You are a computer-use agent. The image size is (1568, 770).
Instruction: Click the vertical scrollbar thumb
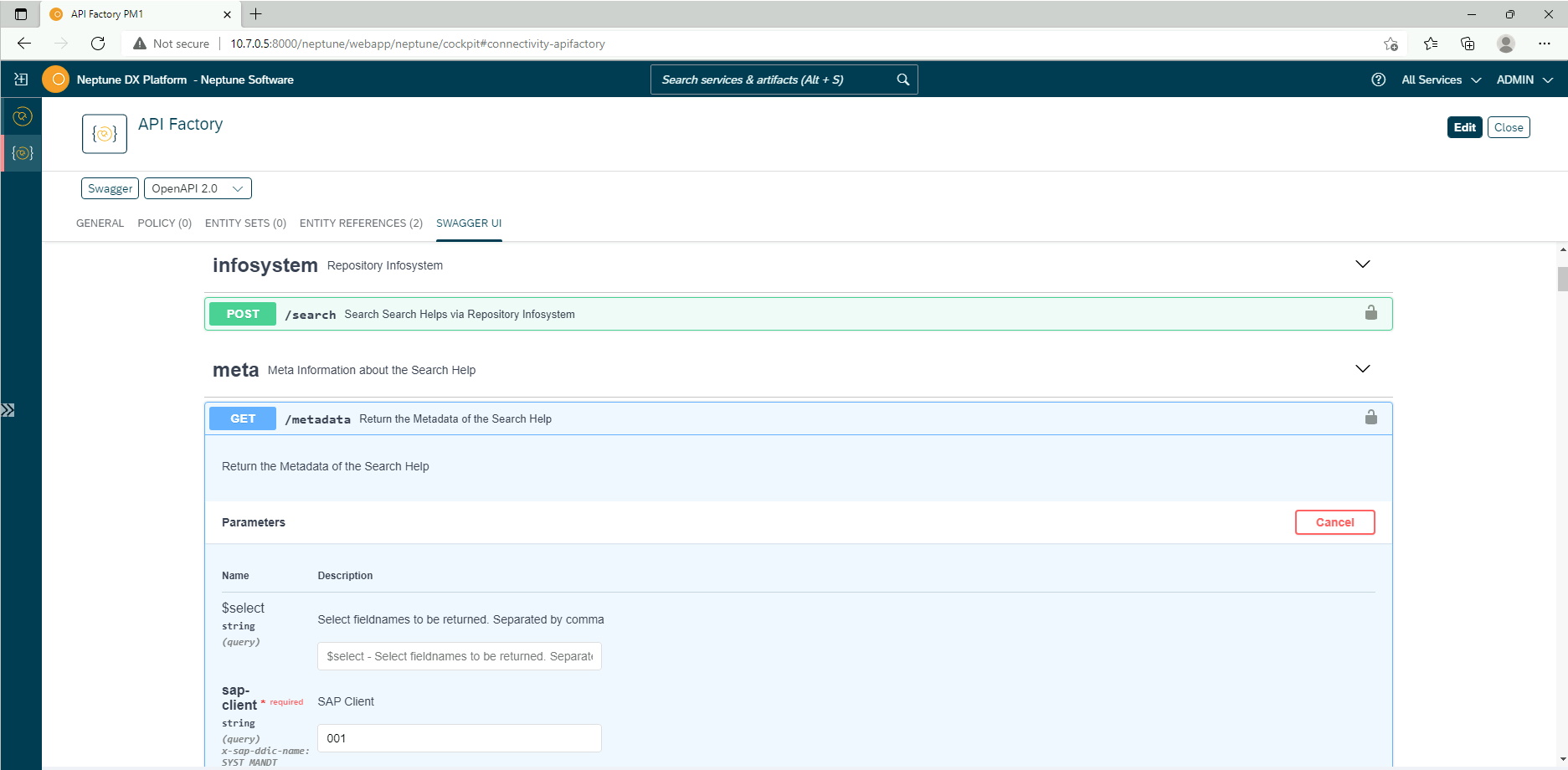pos(1562,279)
